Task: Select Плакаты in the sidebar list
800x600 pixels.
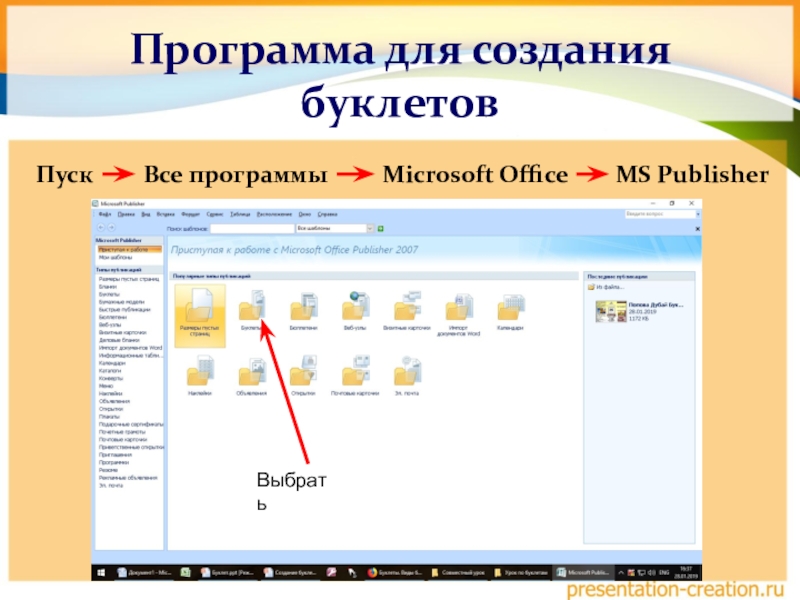Action: (109, 416)
